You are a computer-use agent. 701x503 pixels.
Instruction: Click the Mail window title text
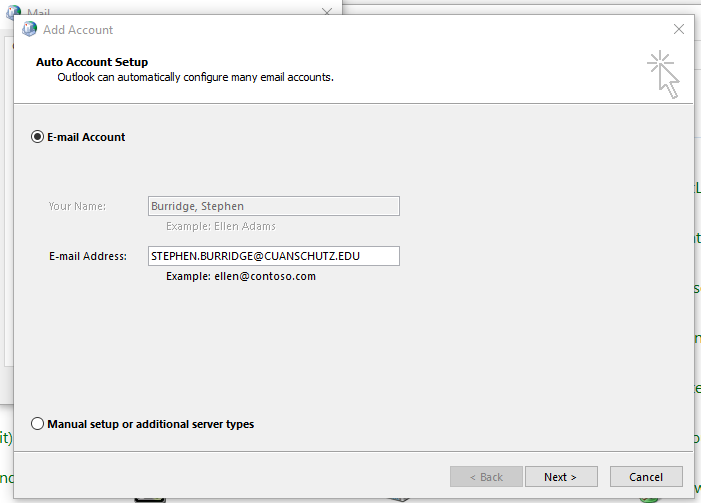click(x=38, y=11)
